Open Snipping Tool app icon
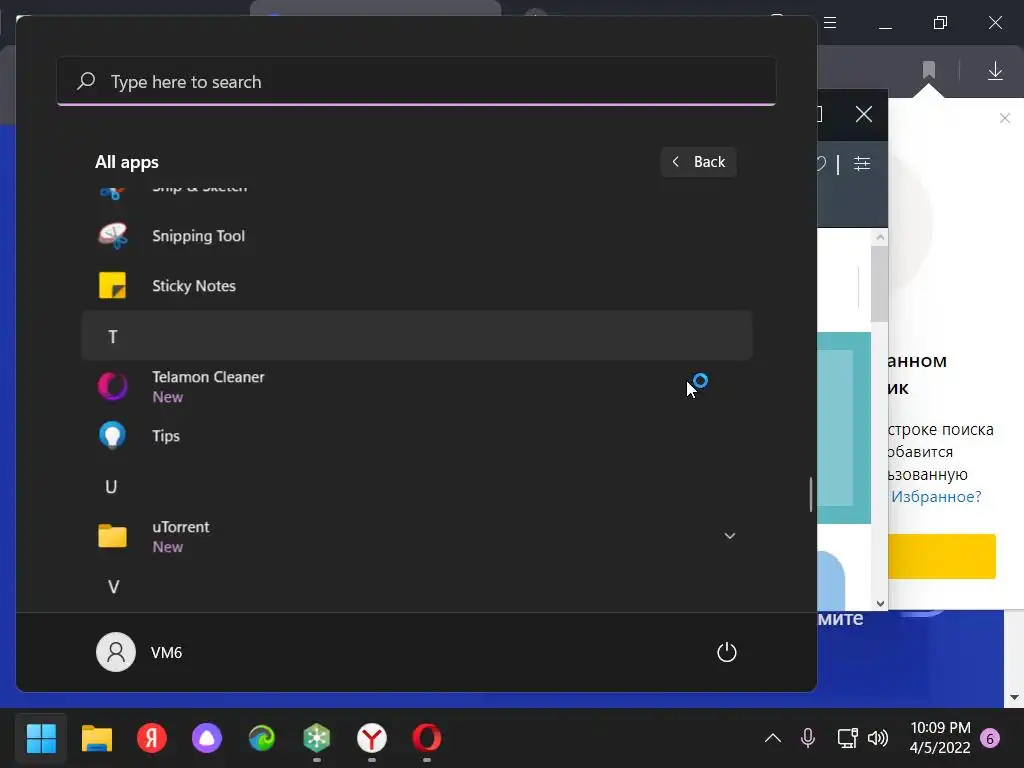The width and height of the screenshot is (1024, 768). coord(112,236)
